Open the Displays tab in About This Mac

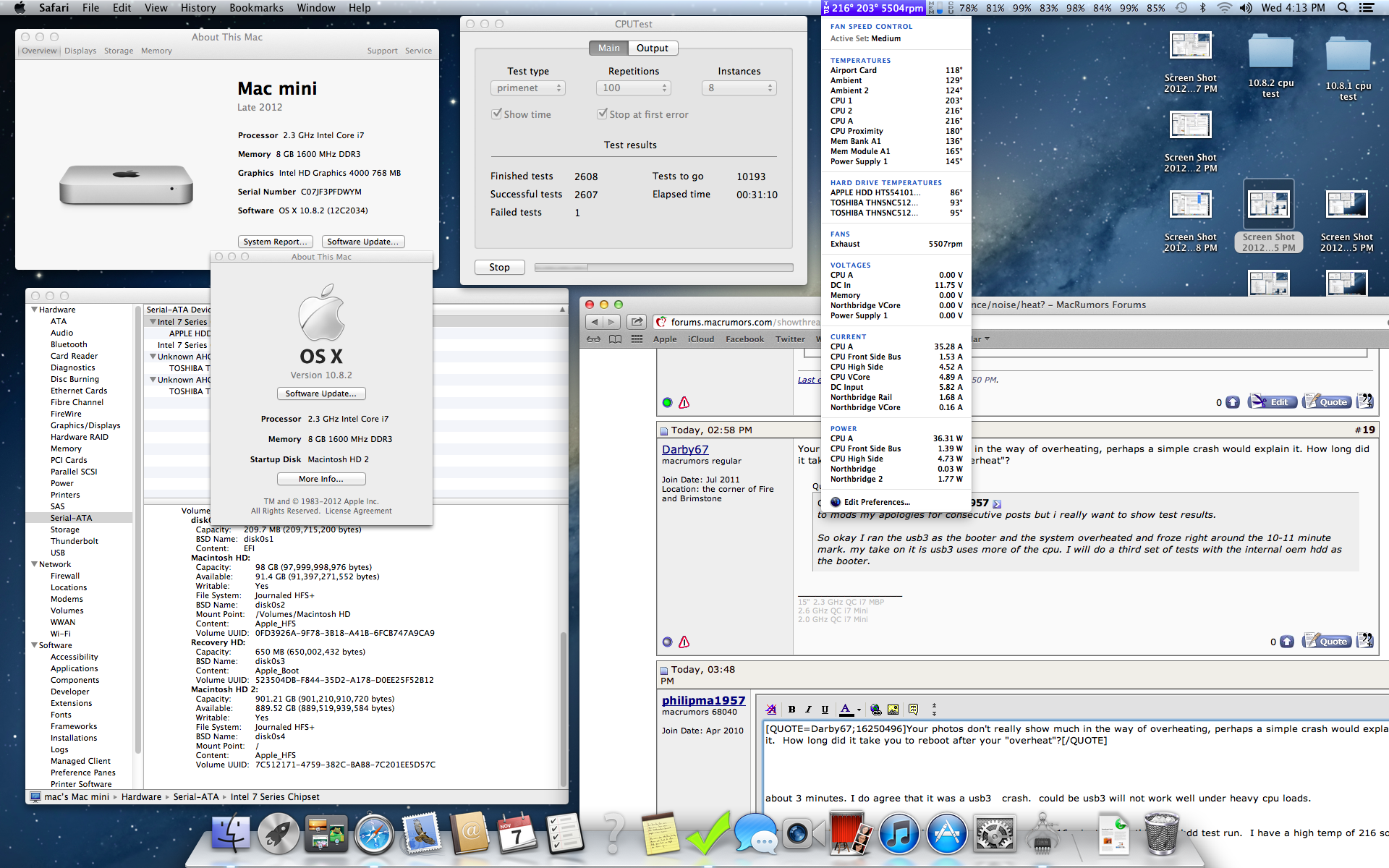point(80,51)
